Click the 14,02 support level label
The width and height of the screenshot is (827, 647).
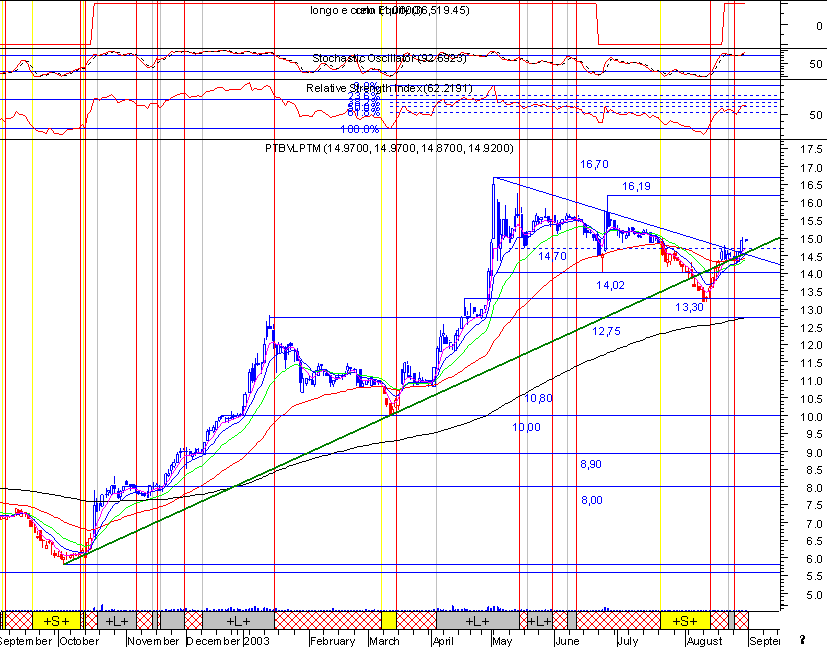[610, 285]
